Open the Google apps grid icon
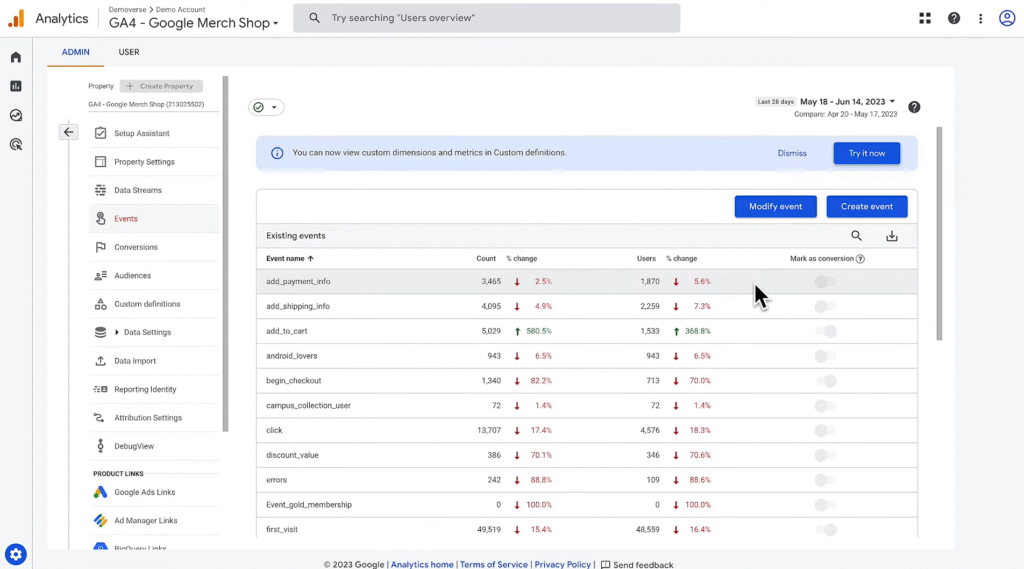The height and width of the screenshot is (569, 1024). point(925,18)
